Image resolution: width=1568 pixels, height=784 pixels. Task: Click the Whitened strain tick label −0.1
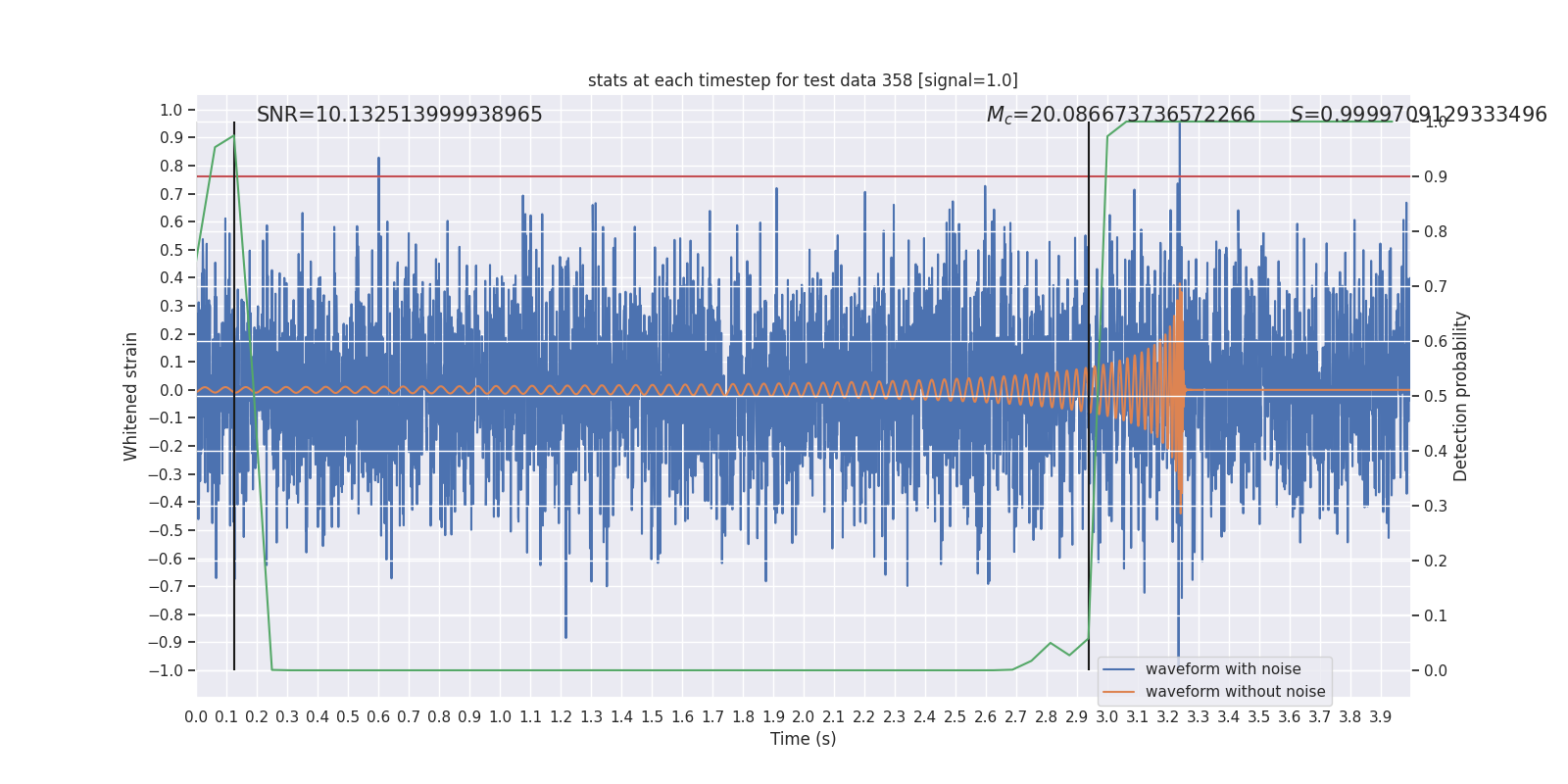click(166, 418)
